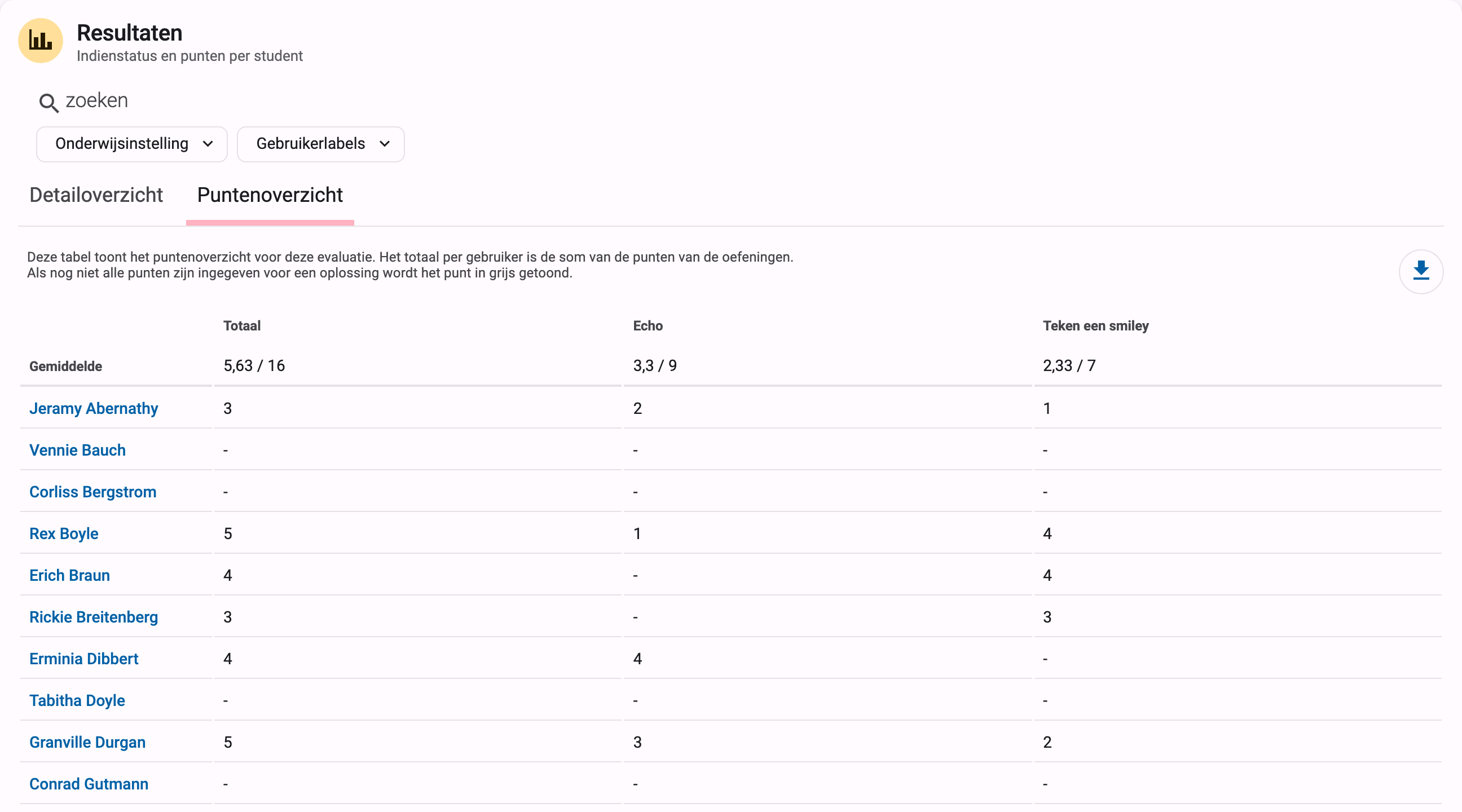Select the Puntenoverzicht tab

coord(270,195)
